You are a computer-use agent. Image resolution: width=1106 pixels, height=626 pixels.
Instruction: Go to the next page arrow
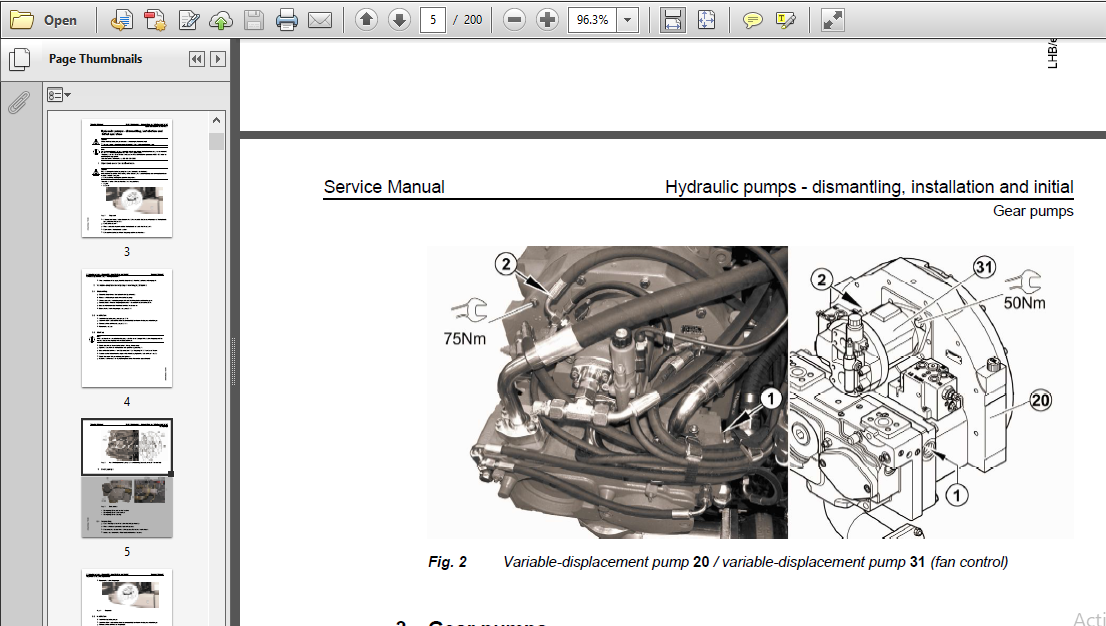point(399,20)
